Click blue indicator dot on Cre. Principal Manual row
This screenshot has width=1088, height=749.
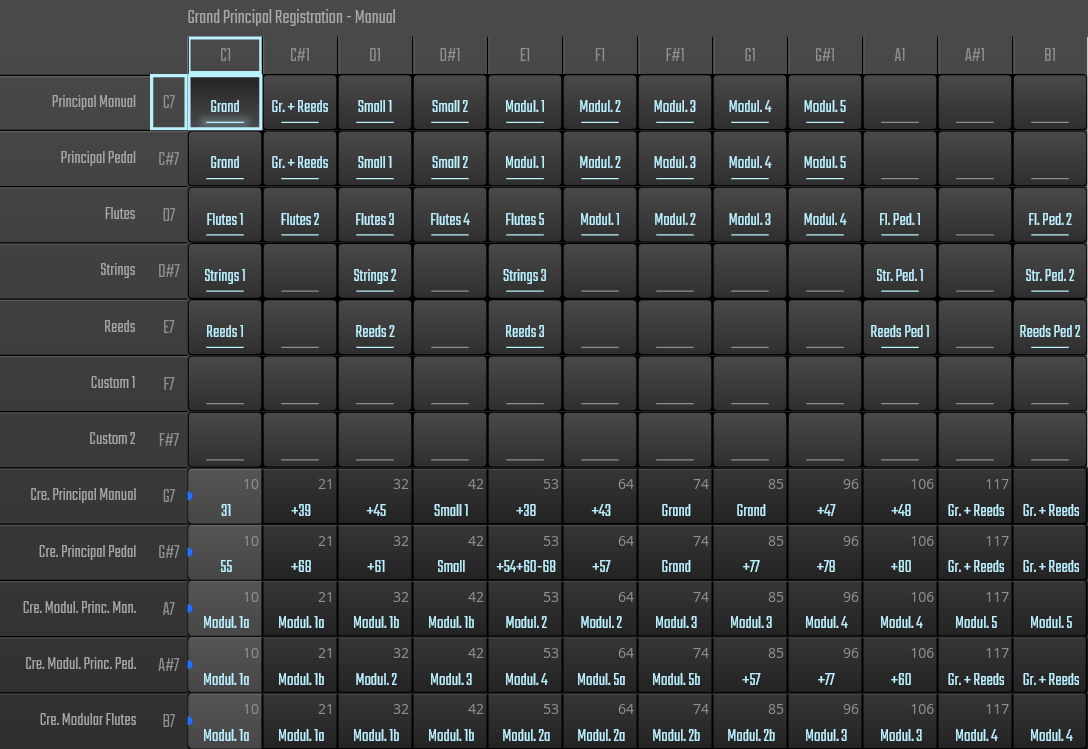pos(190,496)
